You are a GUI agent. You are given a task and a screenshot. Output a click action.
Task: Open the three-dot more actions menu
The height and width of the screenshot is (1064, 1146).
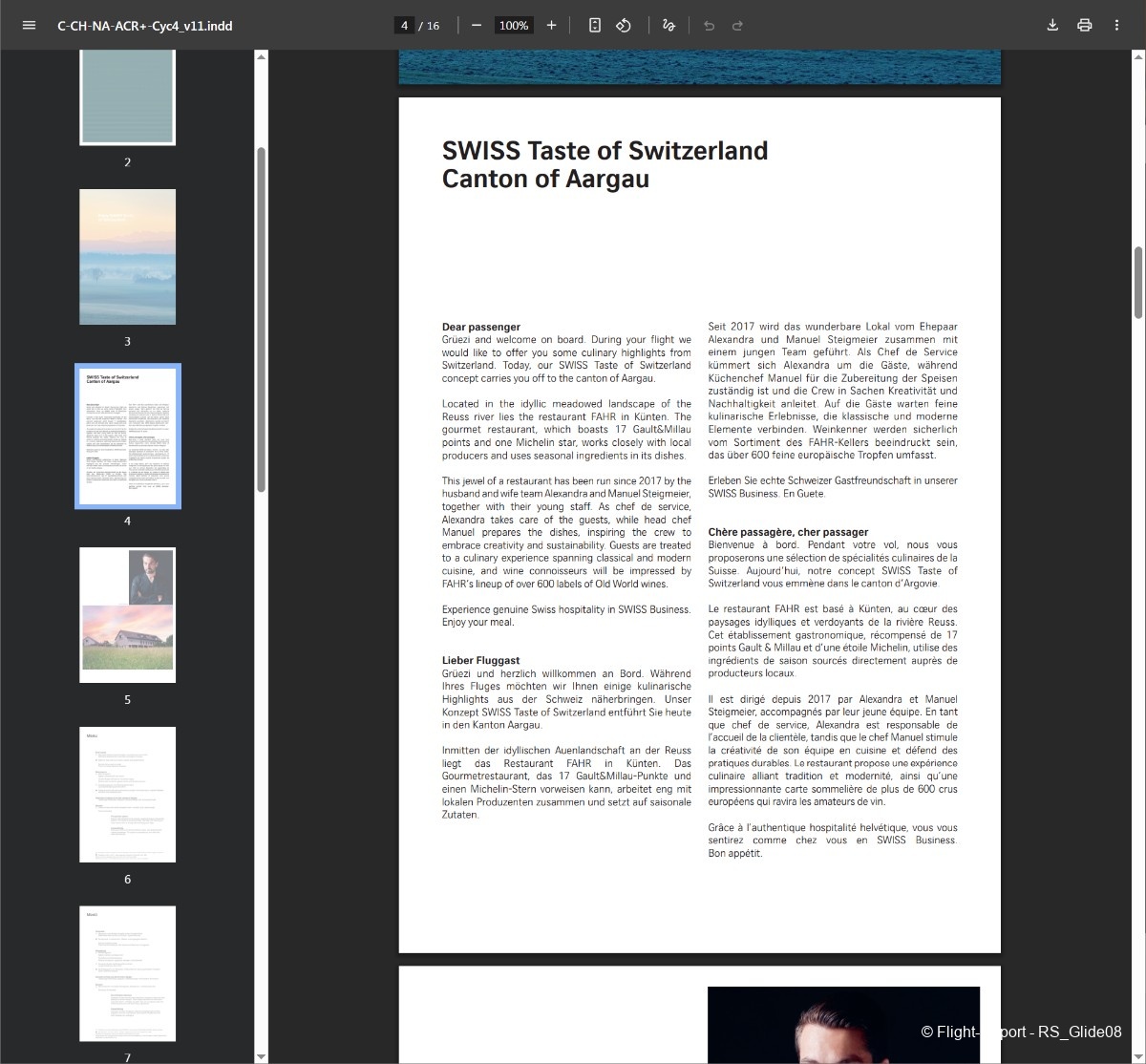tap(1116, 26)
